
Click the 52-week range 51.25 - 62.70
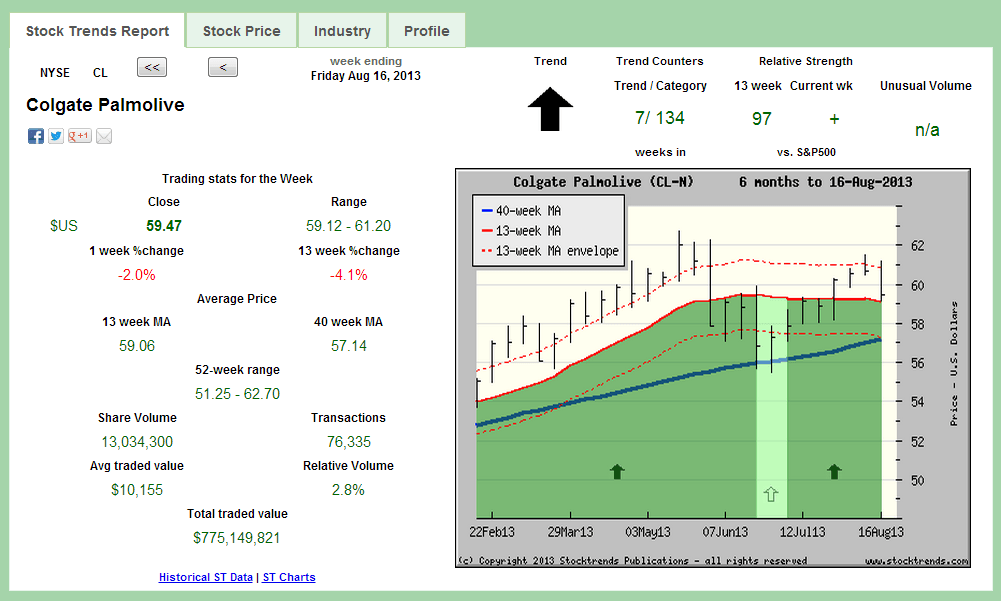(x=237, y=393)
